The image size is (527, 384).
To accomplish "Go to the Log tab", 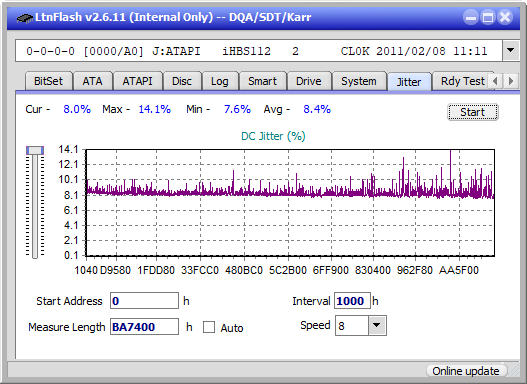I will pyautogui.click(x=220, y=81).
